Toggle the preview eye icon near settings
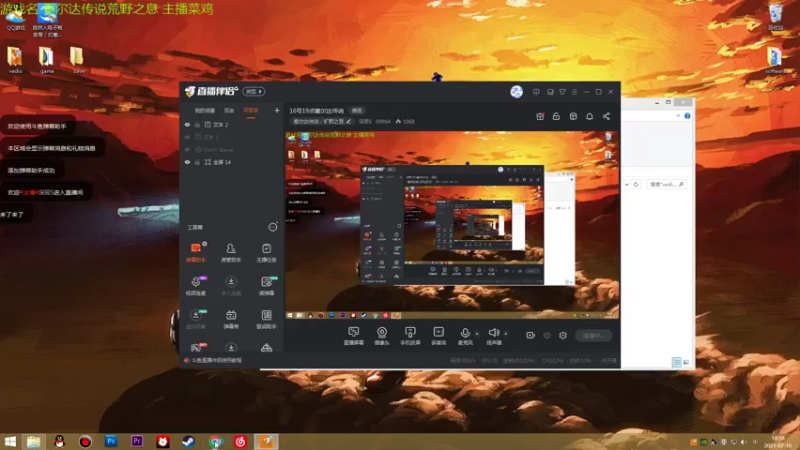This screenshot has width=800, height=450. pos(546,335)
